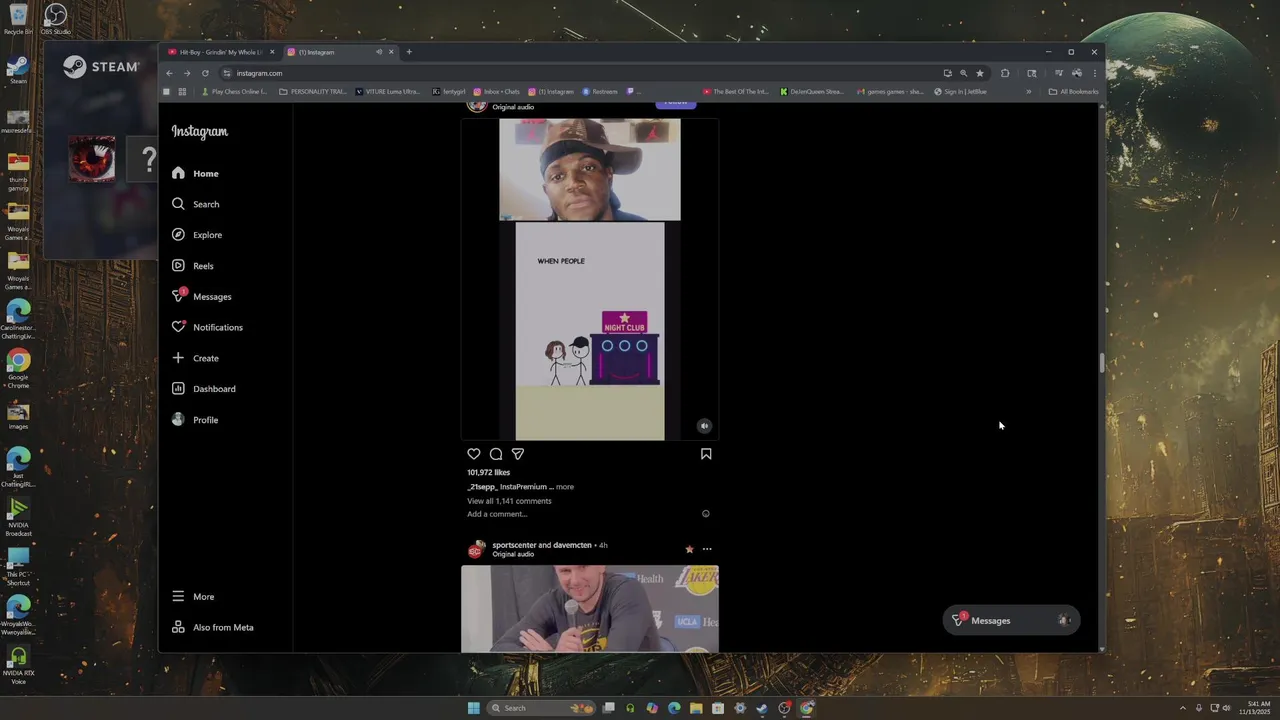Open the Windows Start menu
The width and height of the screenshot is (1280, 720).
click(473, 708)
